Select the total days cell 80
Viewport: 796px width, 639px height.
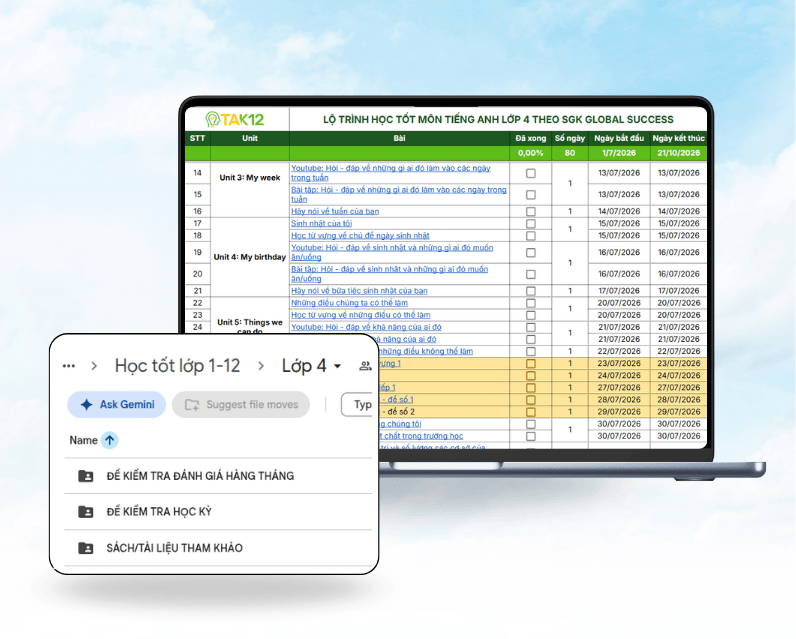pos(570,153)
